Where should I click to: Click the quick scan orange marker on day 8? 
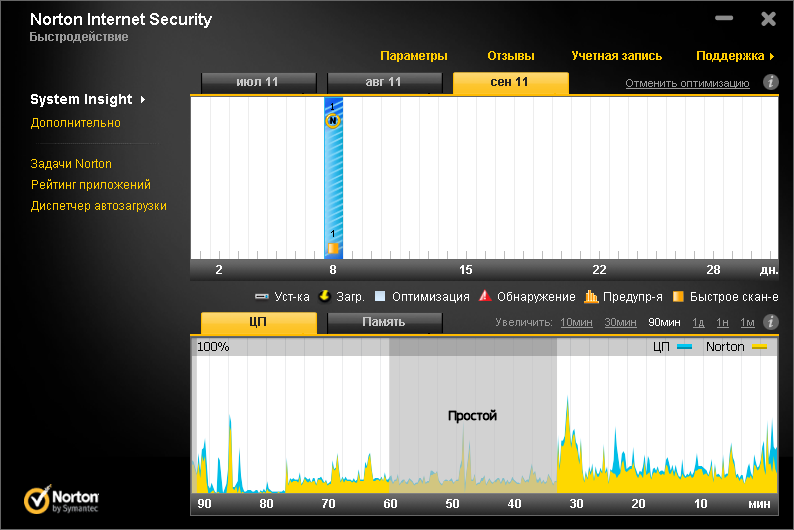coord(333,248)
